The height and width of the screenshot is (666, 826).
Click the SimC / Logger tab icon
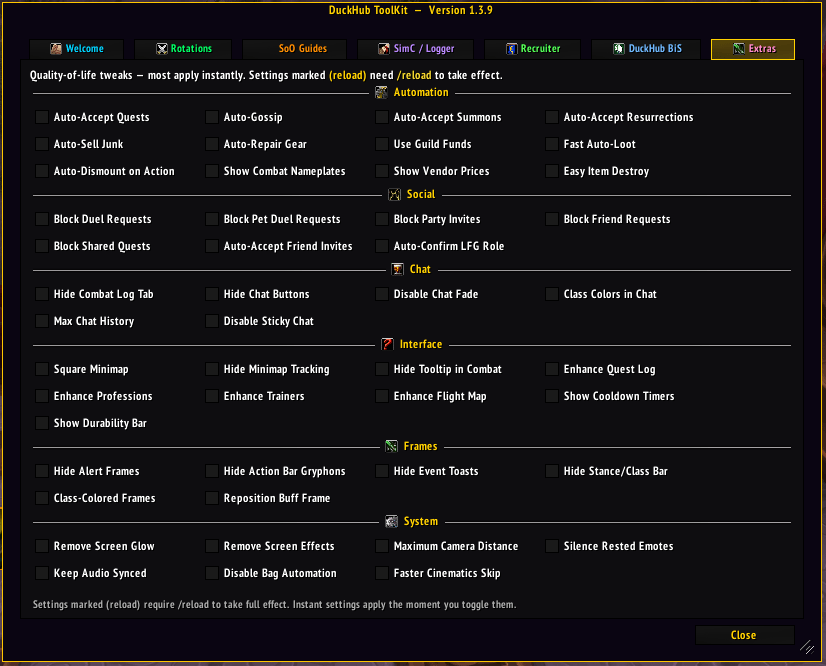pyautogui.click(x=384, y=49)
